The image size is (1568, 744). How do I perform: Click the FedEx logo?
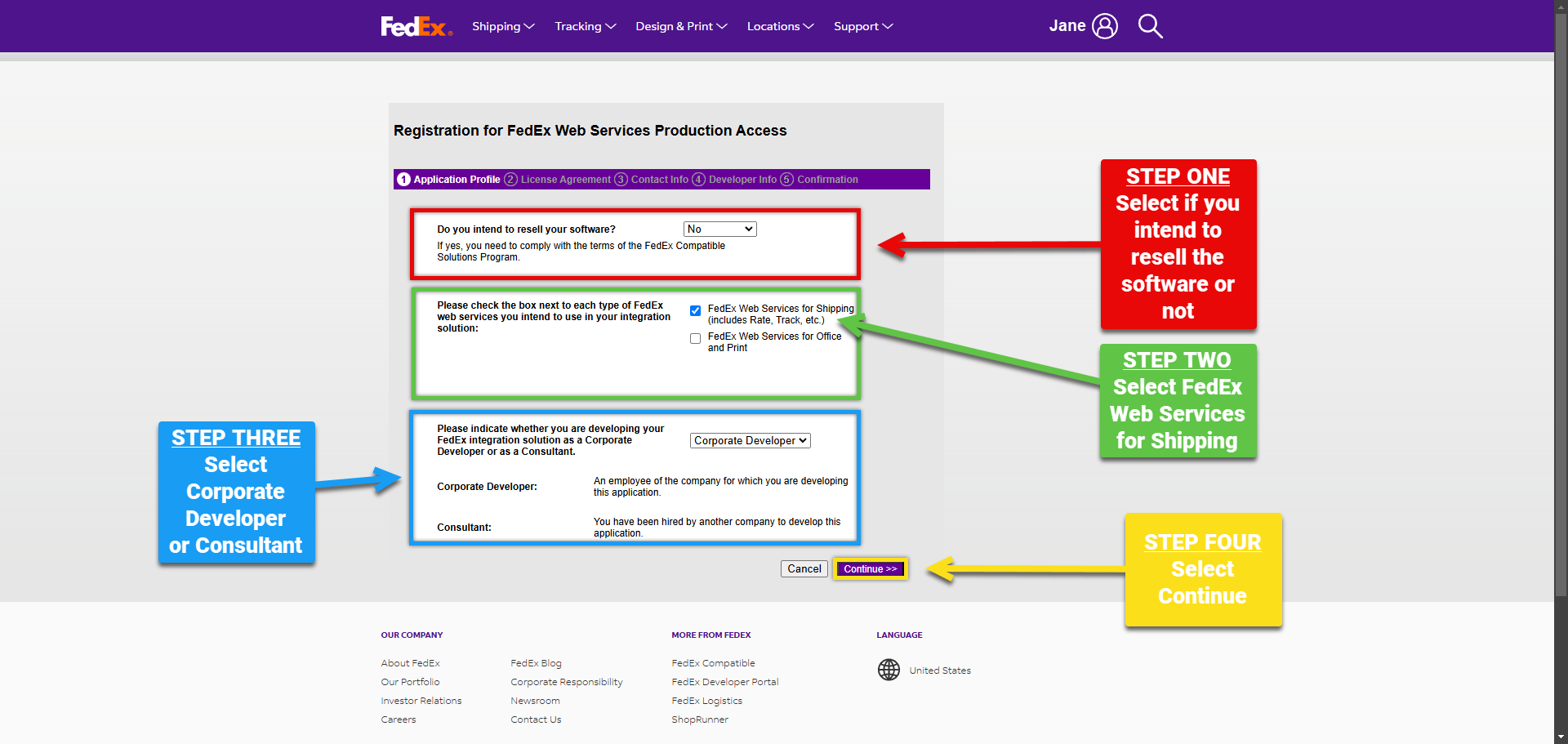416,27
